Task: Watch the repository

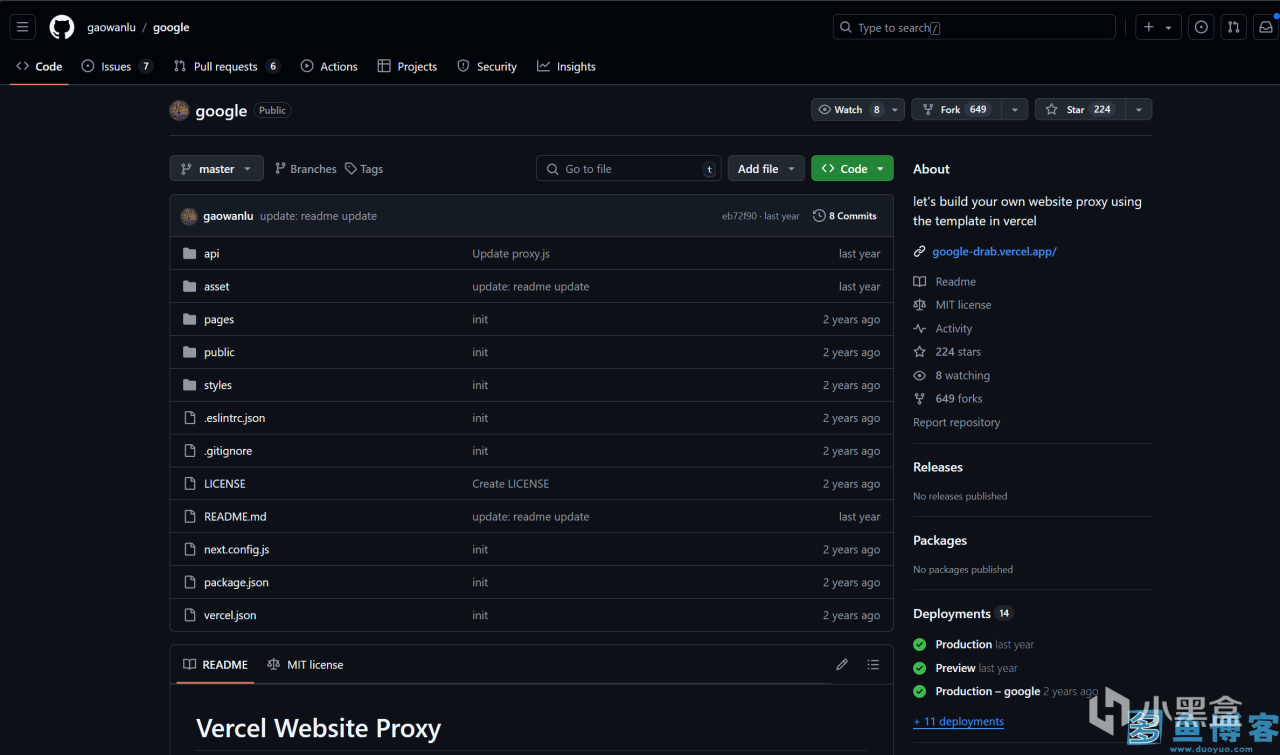Action: [x=849, y=109]
